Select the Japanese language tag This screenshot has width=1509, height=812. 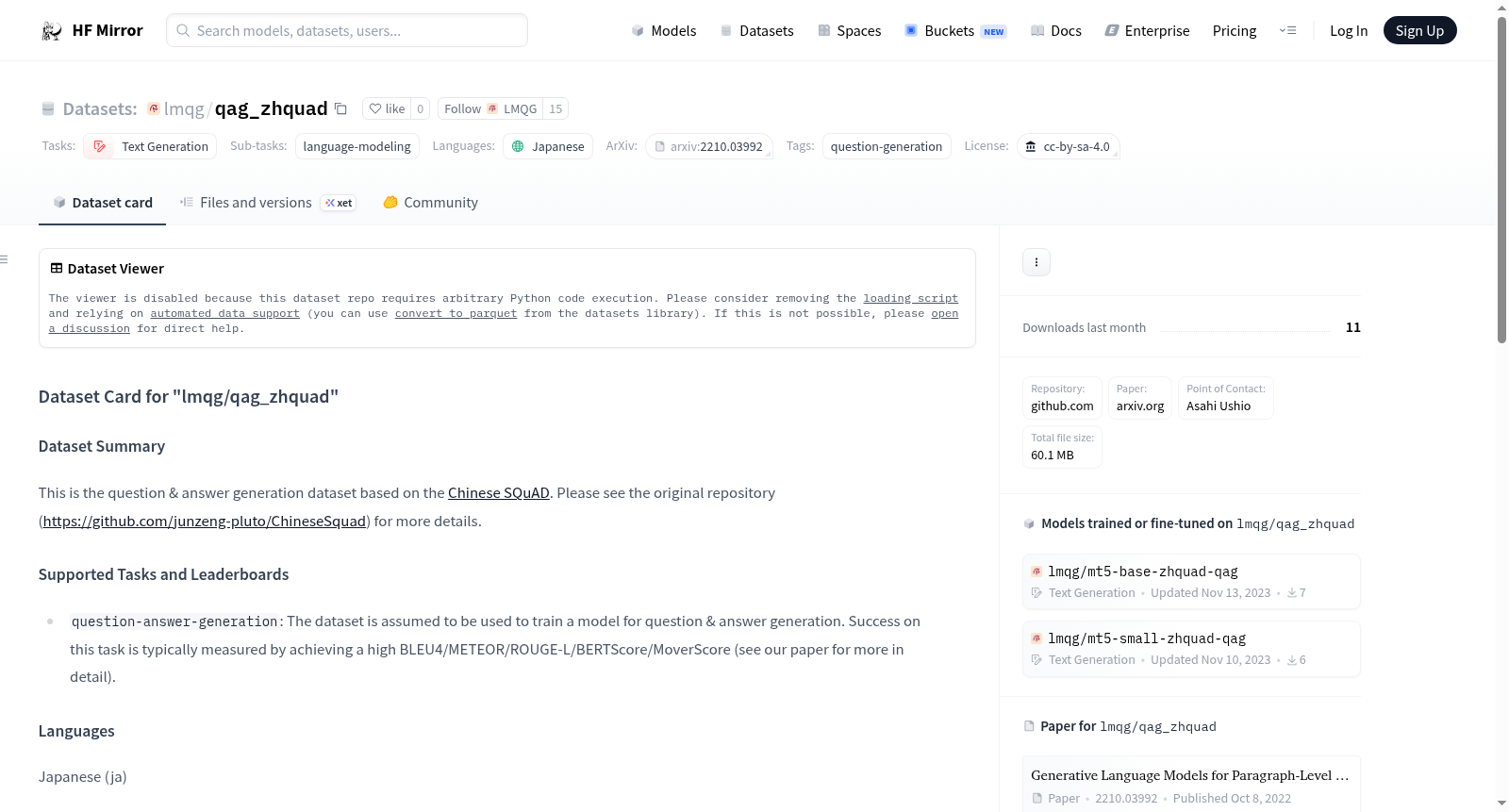[548, 147]
